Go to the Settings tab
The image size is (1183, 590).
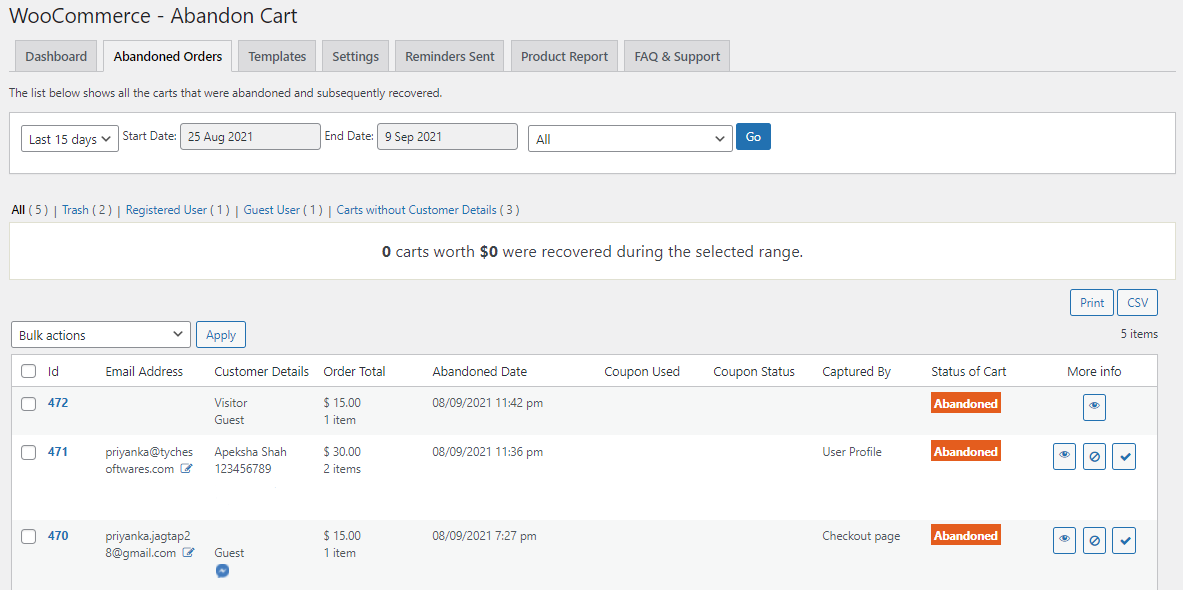[355, 57]
